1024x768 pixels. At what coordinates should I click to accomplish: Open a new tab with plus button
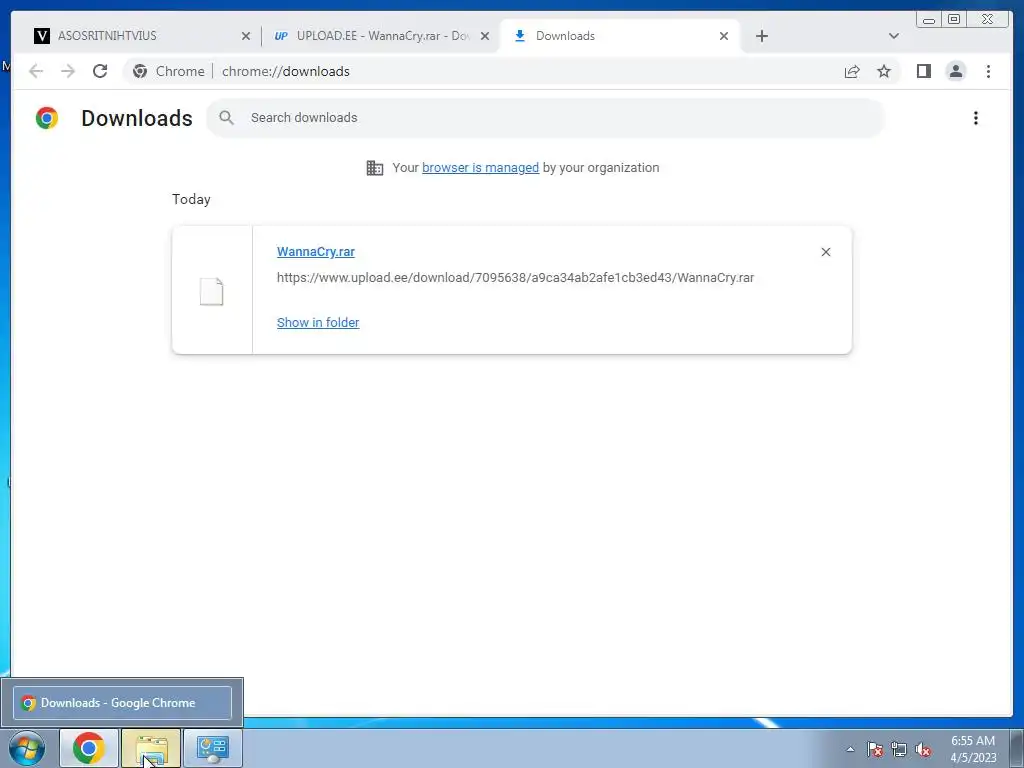click(x=761, y=36)
